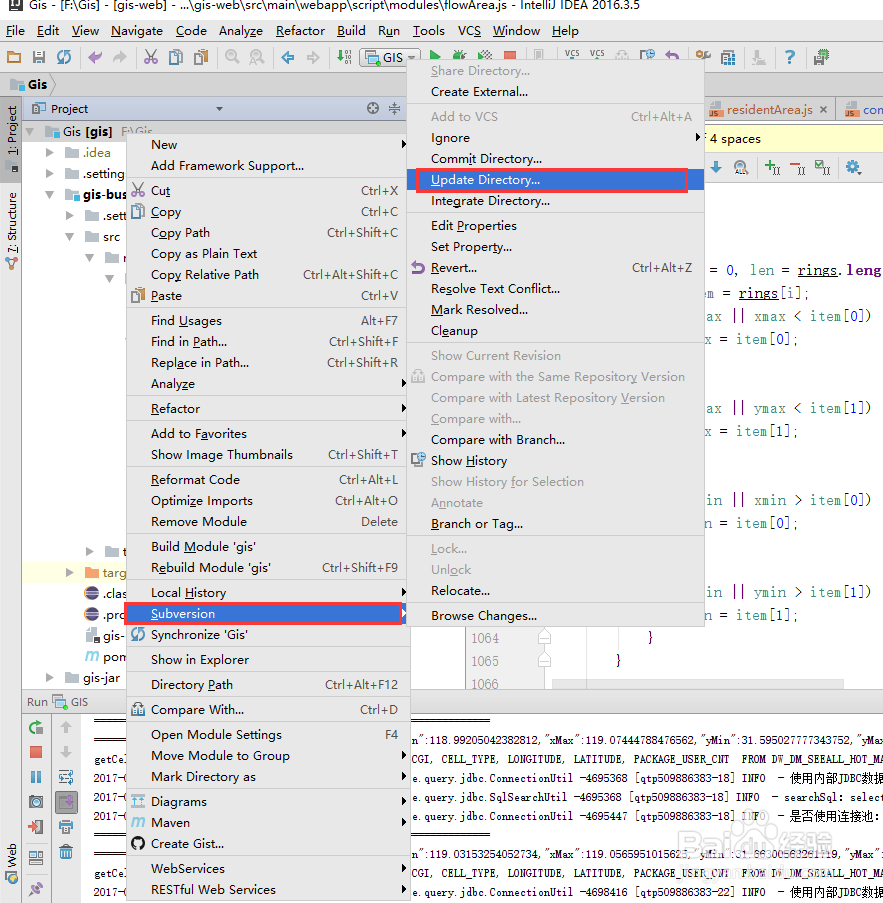Pause output in the Run panel
The width and height of the screenshot is (883, 903).
point(36,777)
